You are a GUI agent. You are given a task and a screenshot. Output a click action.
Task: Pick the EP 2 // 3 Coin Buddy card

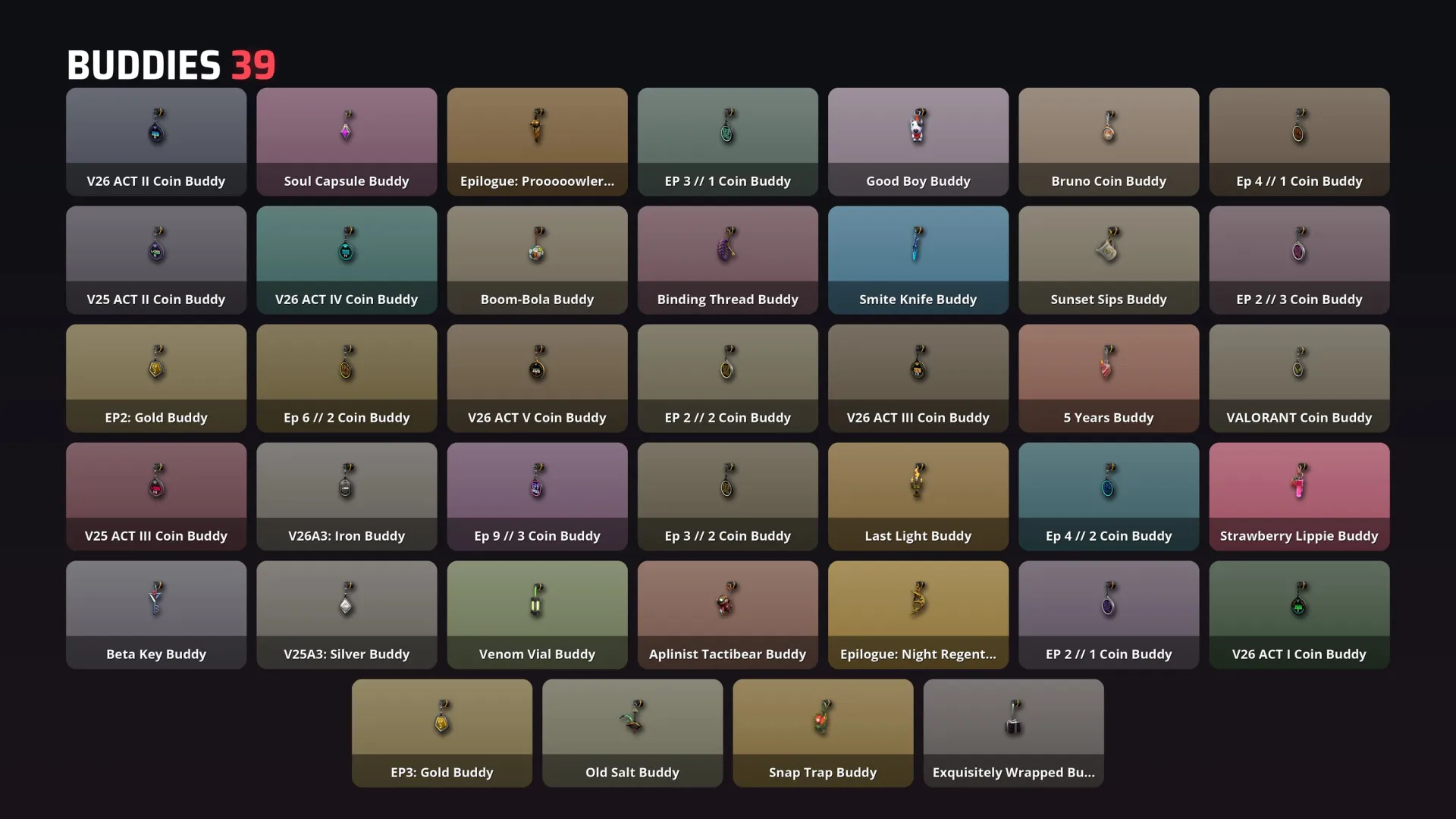click(x=1299, y=260)
